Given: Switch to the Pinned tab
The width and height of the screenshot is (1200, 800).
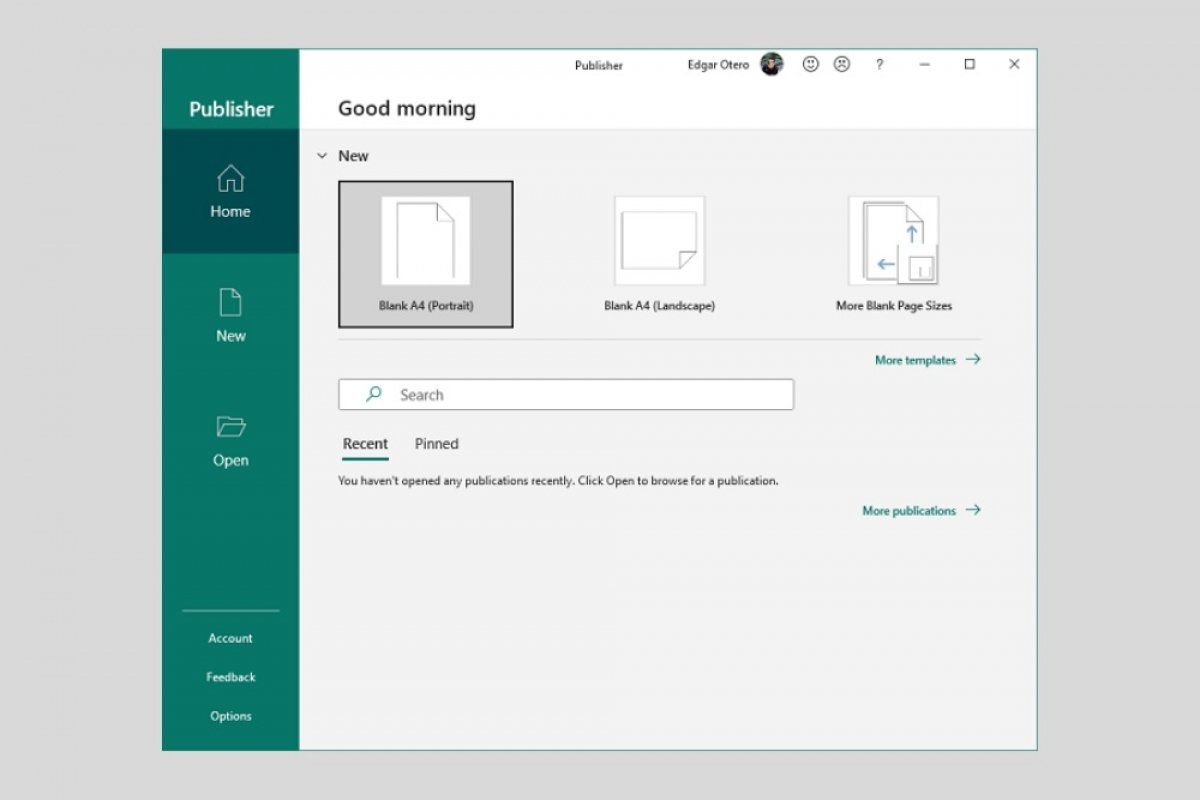Looking at the screenshot, I should click(x=437, y=444).
